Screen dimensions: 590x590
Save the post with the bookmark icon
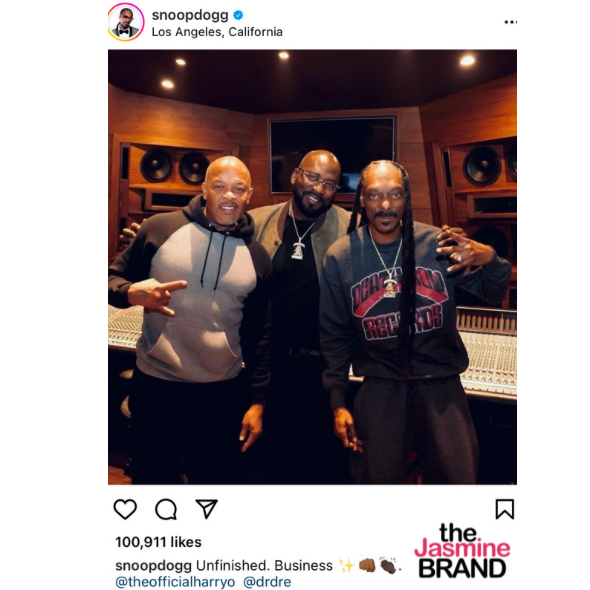[x=505, y=509]
